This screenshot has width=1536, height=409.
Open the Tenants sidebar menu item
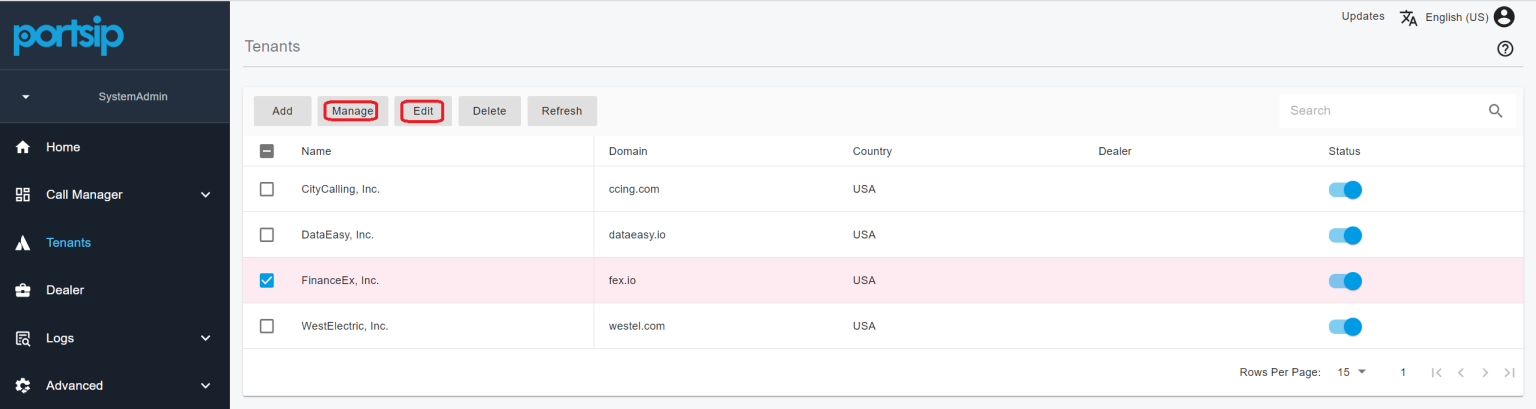point(68,243)
